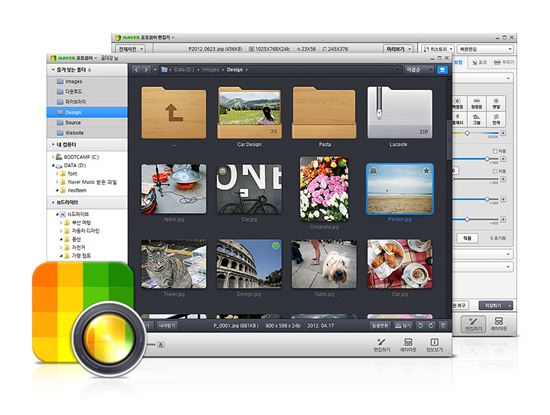
Task: Click the 저장하기 save button in the editor
Action: point(496,305)
